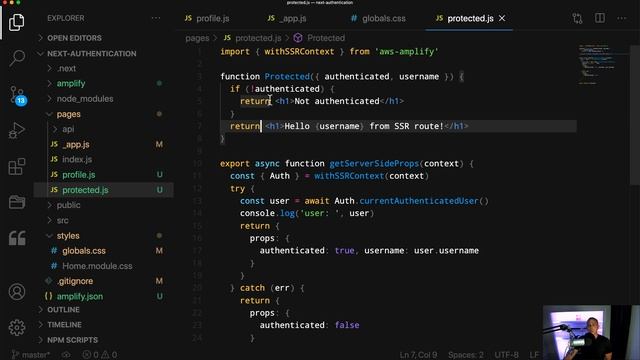Click the Protected symbol breadcrumb icon
This screenshot has height=360, width=640.
click(x=298, y=38)
